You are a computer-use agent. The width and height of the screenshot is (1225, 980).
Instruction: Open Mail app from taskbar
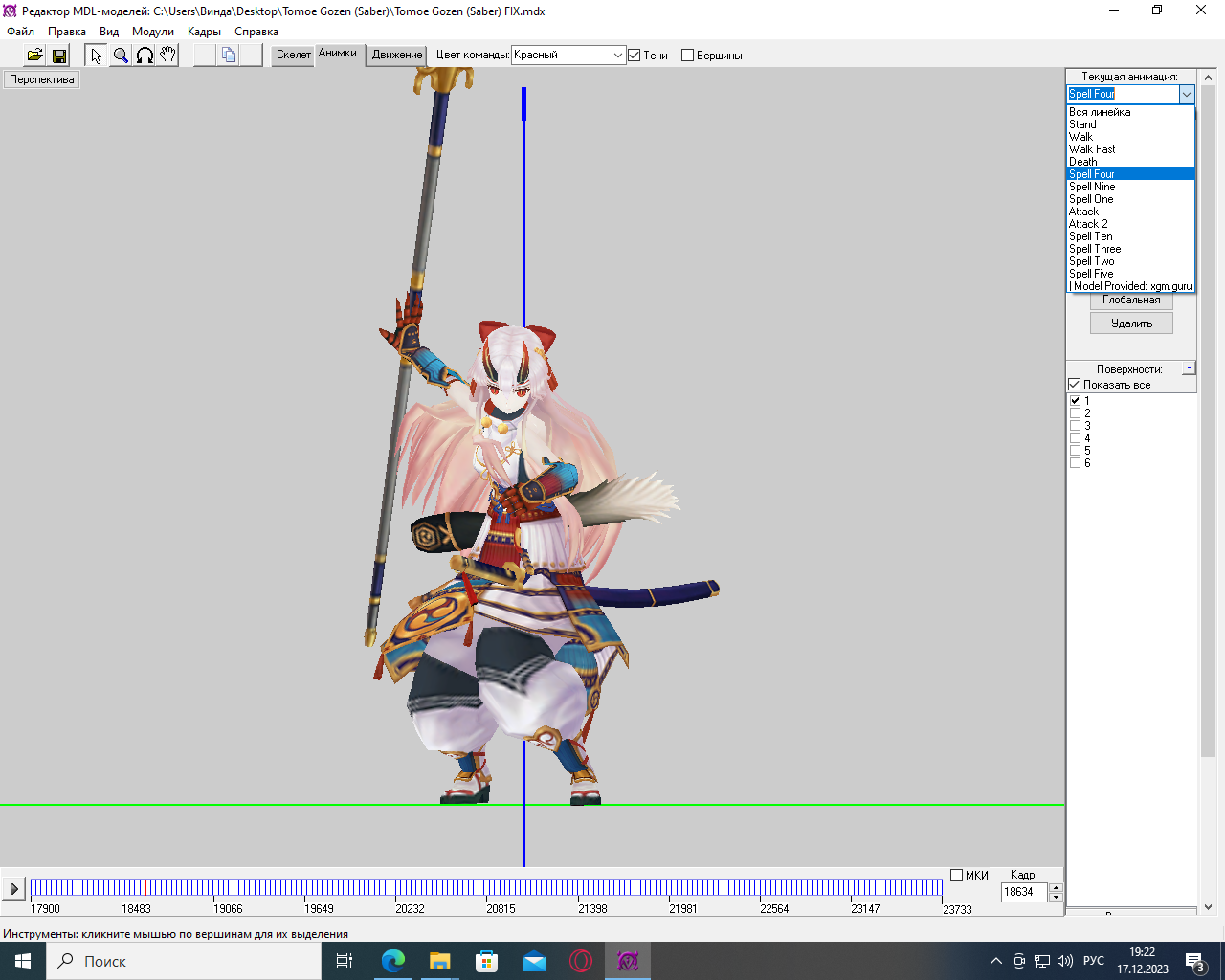click(534, 961)
